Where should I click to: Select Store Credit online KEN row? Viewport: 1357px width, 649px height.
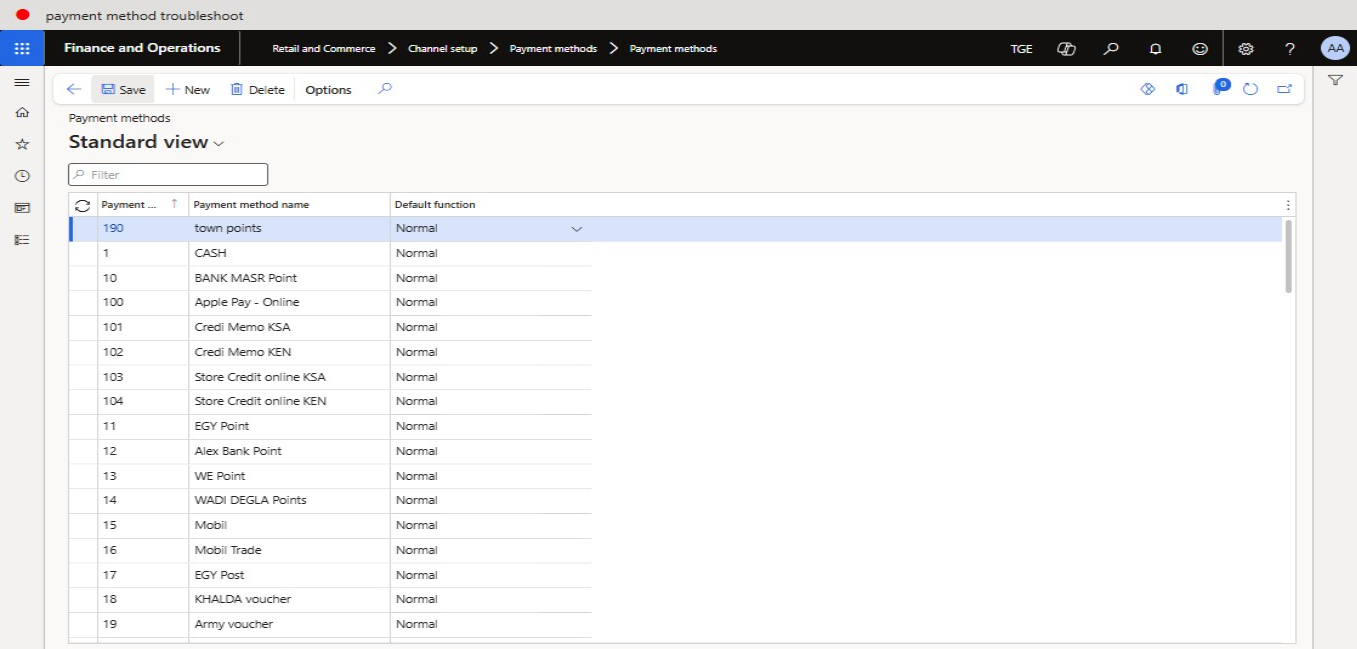330,401
